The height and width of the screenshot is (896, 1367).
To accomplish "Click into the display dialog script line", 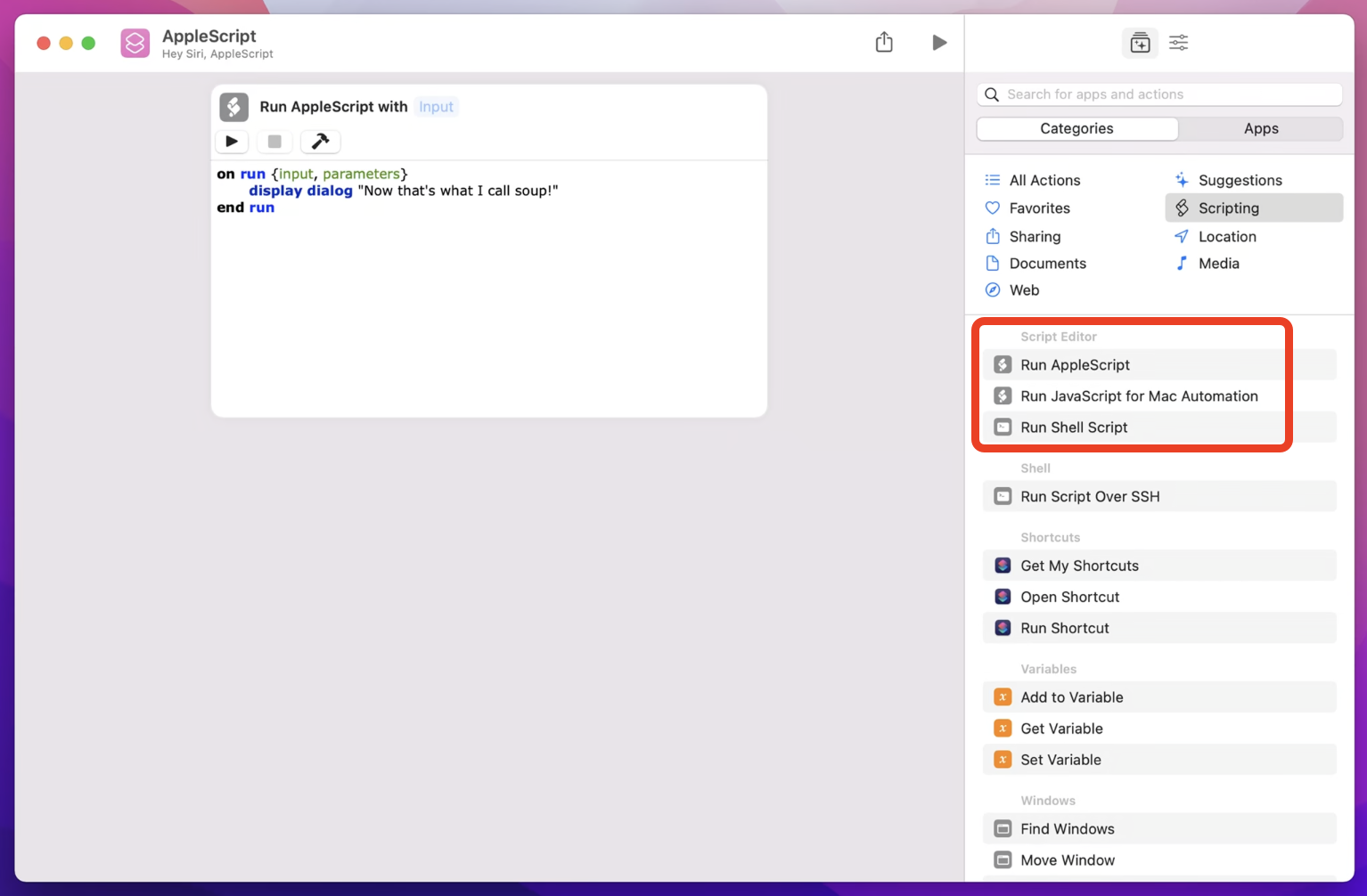I will pyautogui.click(x=404, y=191).
